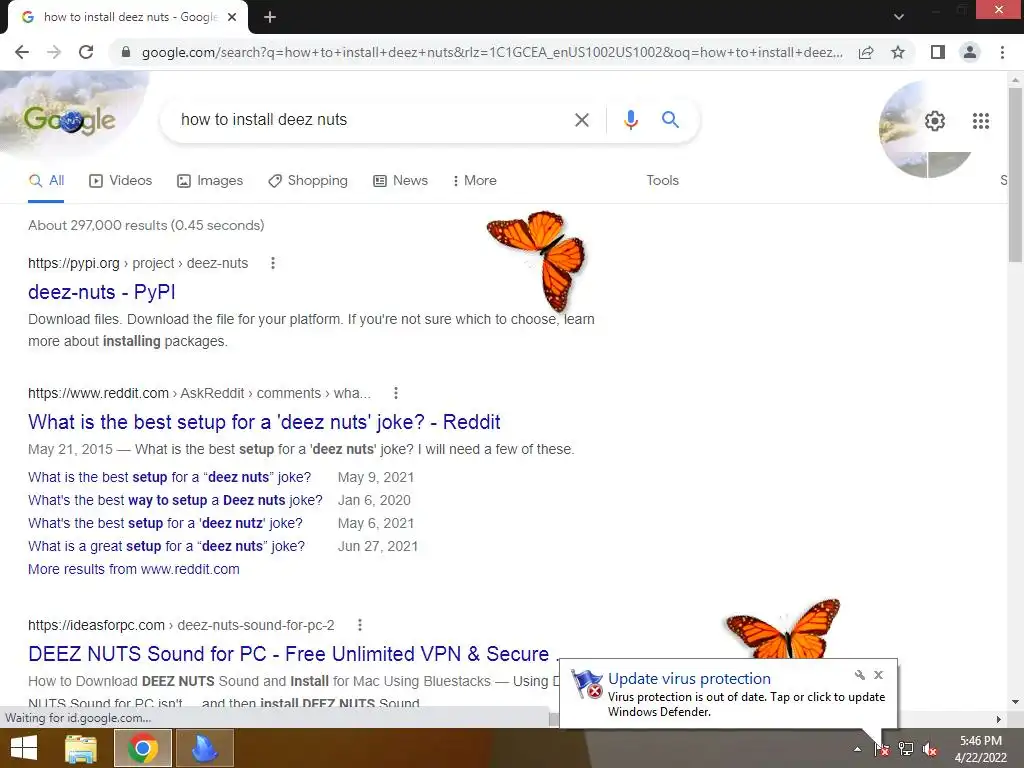This screenshot has width=1024, height=768.
Task: Open options for the pypi.org result
Action: coord(273,263)
